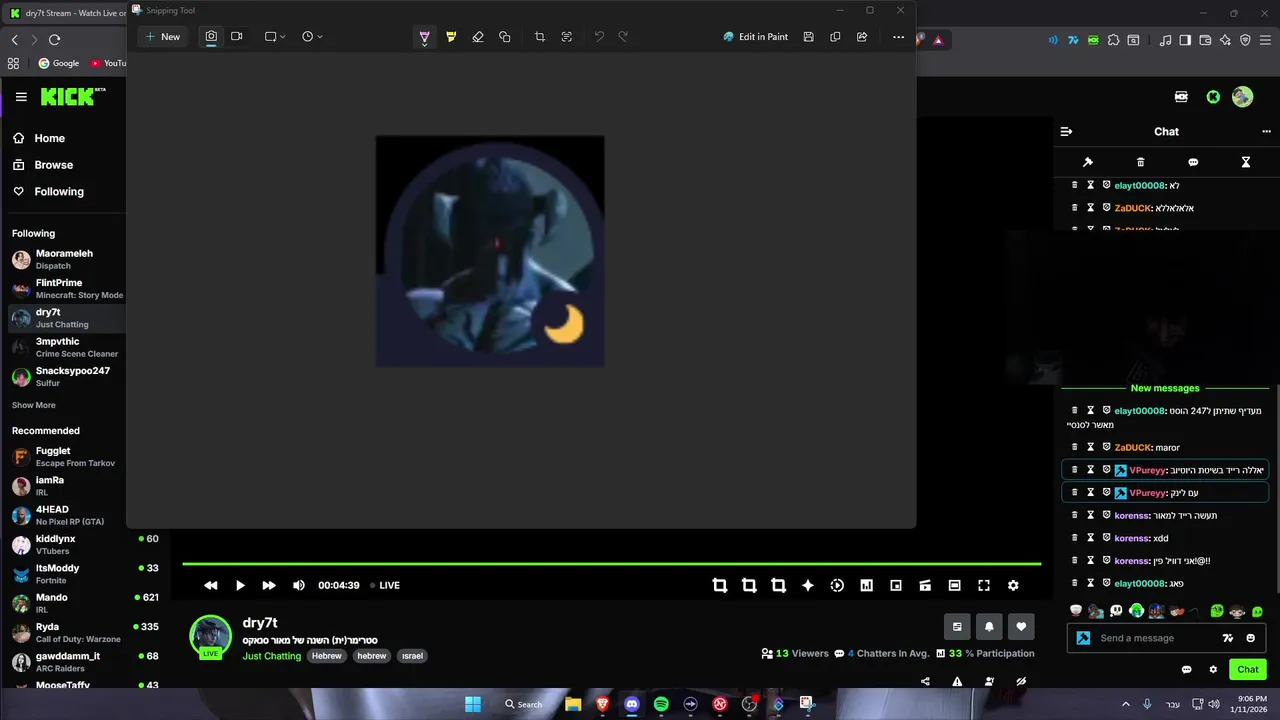
Task: Click the captured avatar snip image
Action: 490,251
